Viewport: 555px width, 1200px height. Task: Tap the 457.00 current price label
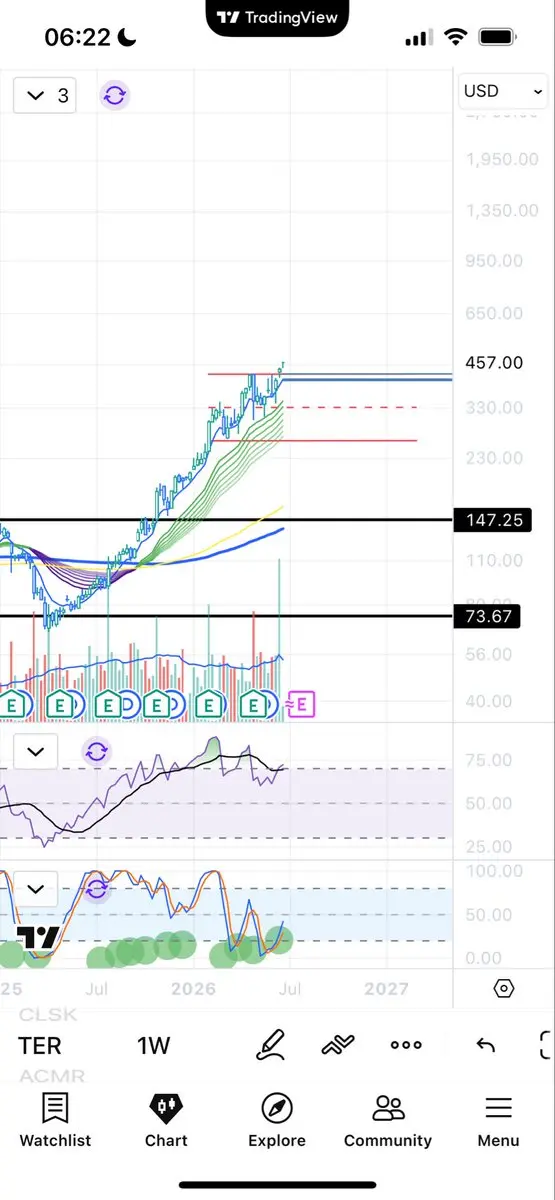click(494, 362)
